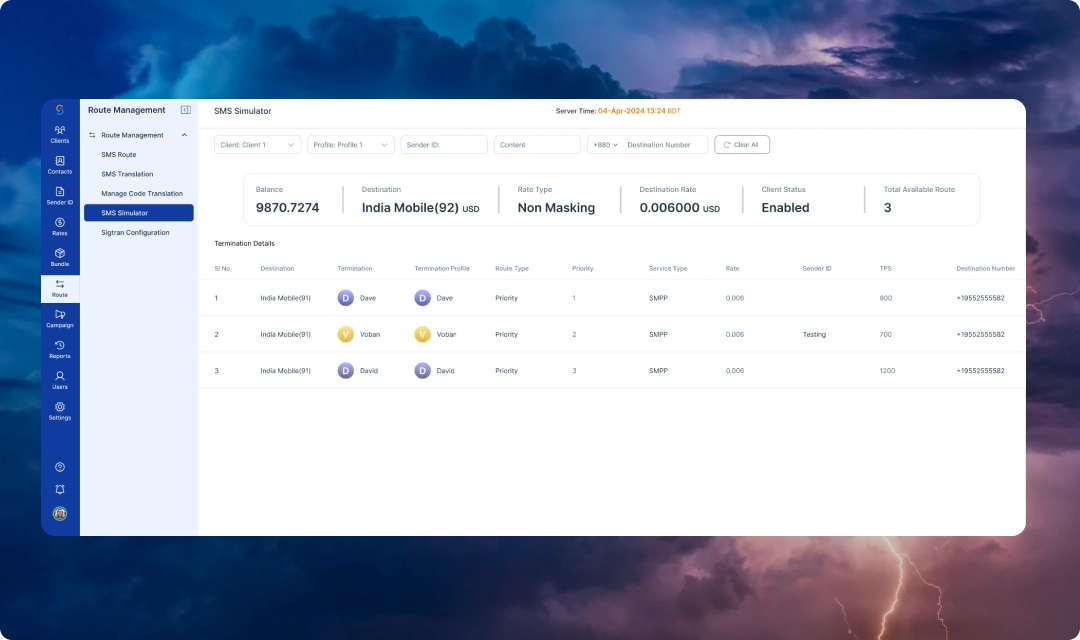Click the Clear All button

pos(741,145)
